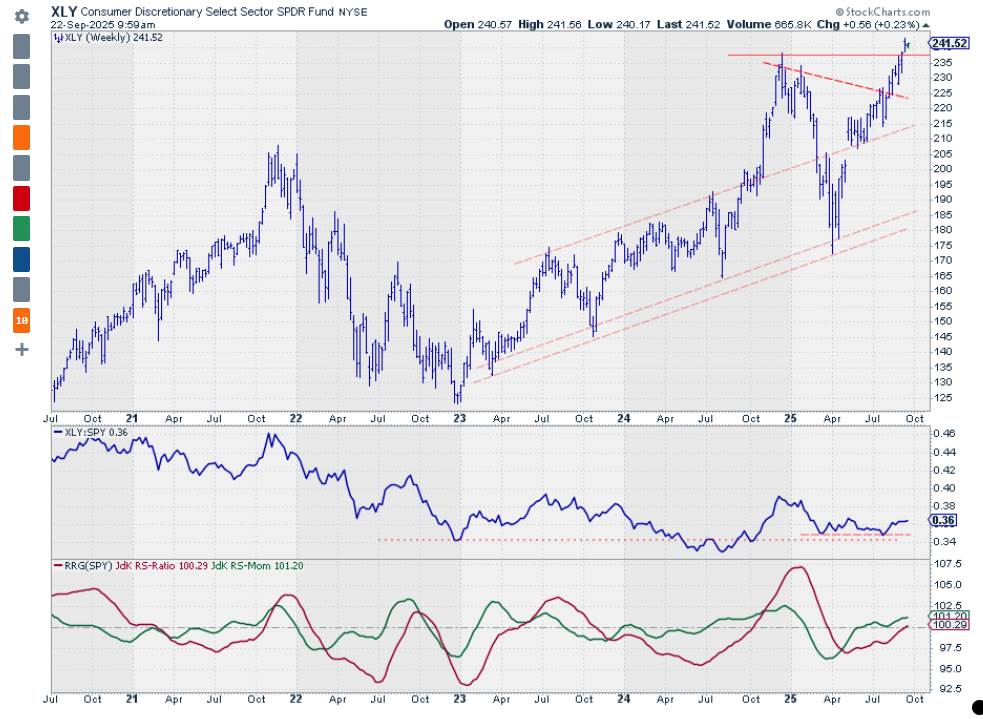
Task: Click the gray square below the blue square
Action: [22, 290]
